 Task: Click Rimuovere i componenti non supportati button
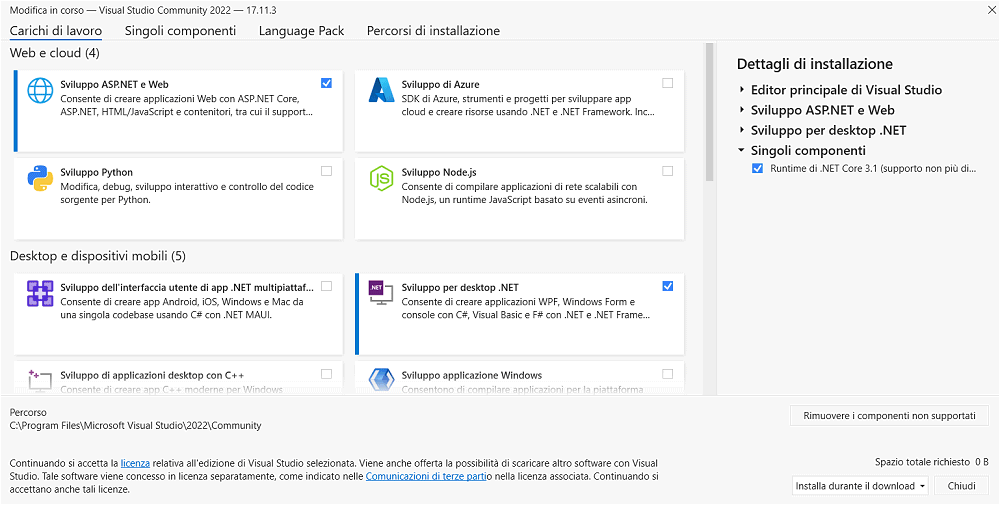(889, 416)
